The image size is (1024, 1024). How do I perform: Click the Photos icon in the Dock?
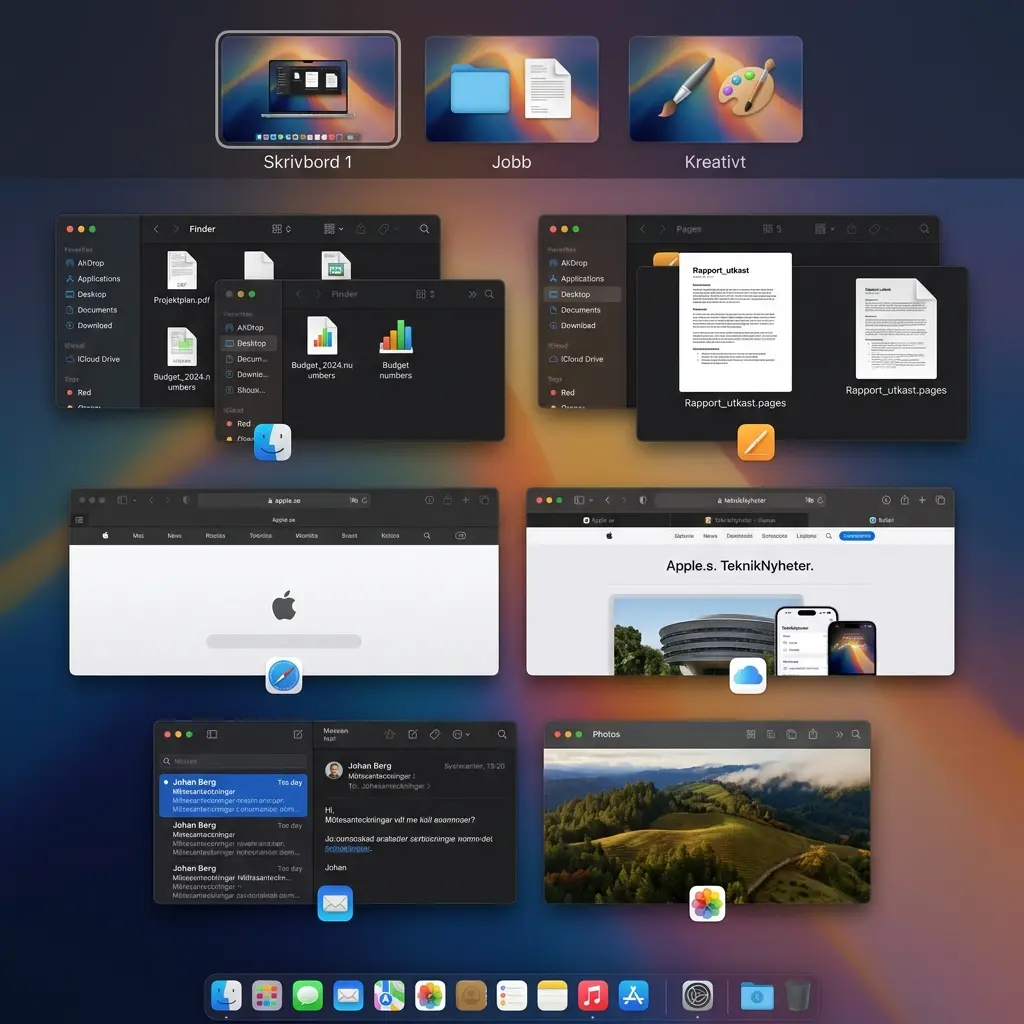tap(430, 996)
